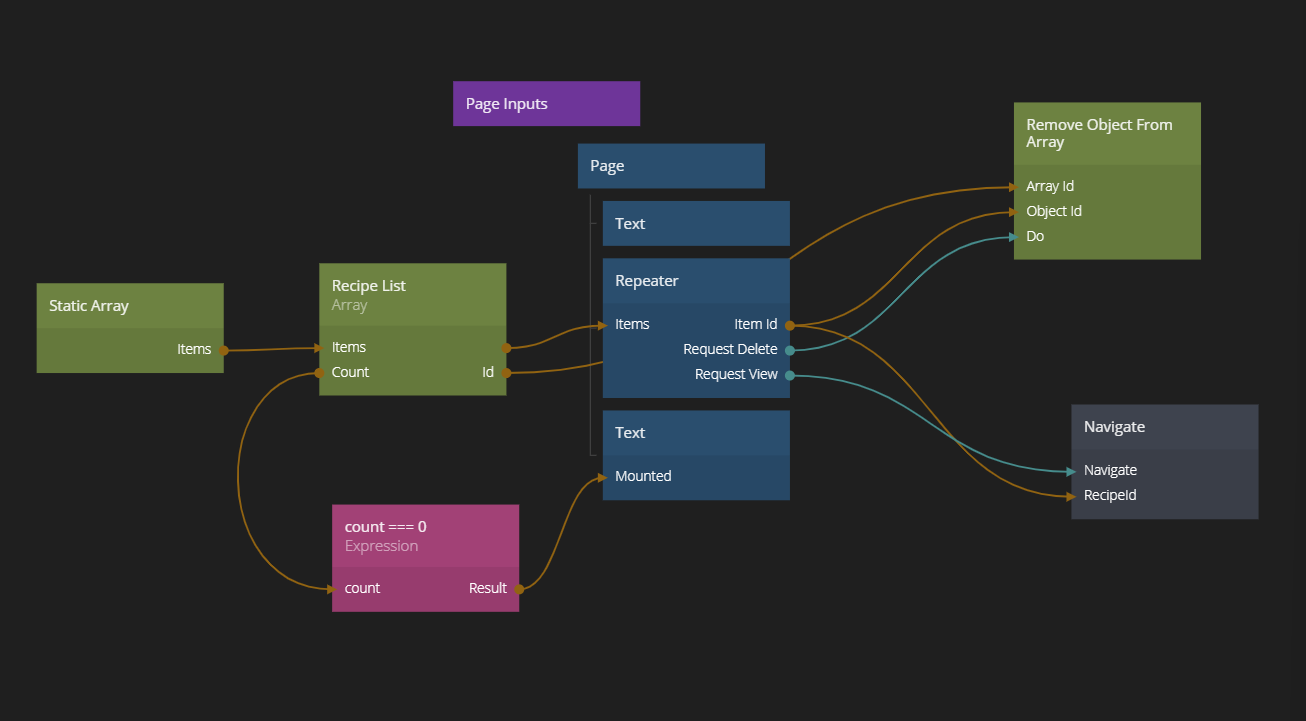Click the Request View output port dot

pyautogui.click(x=789, y=375)
